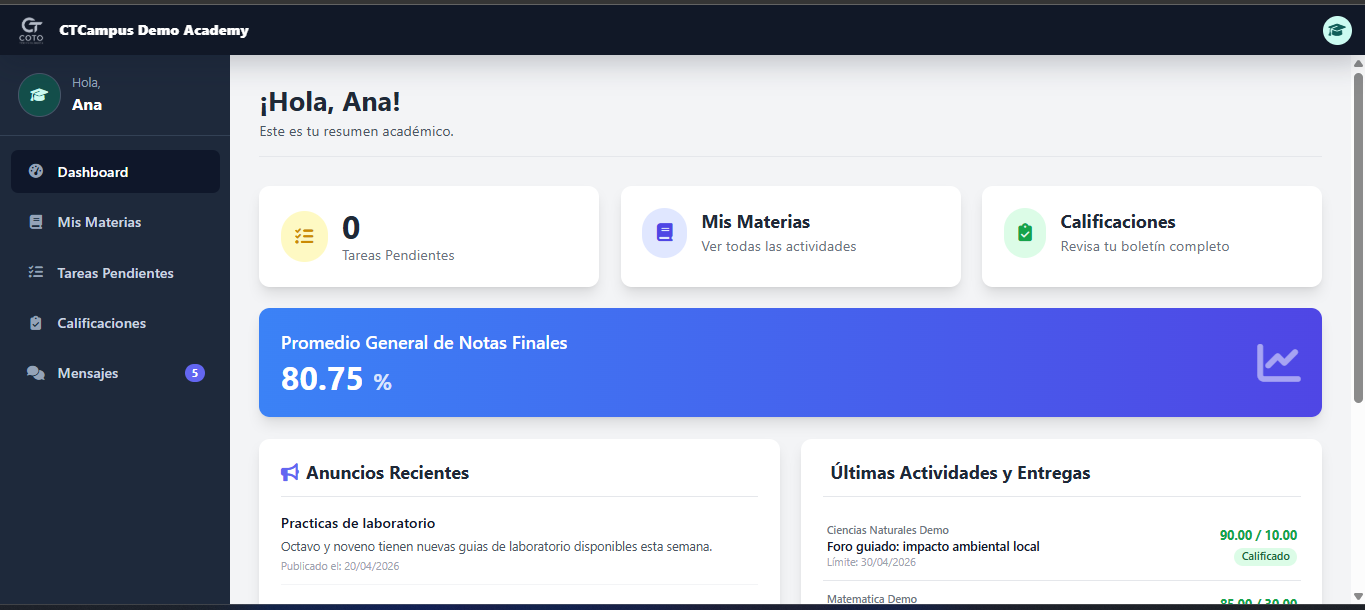The width and height of the screenshot is (1365, 610).
Task: Click the scrollbar up arrow
Action: coord(1358,63)
